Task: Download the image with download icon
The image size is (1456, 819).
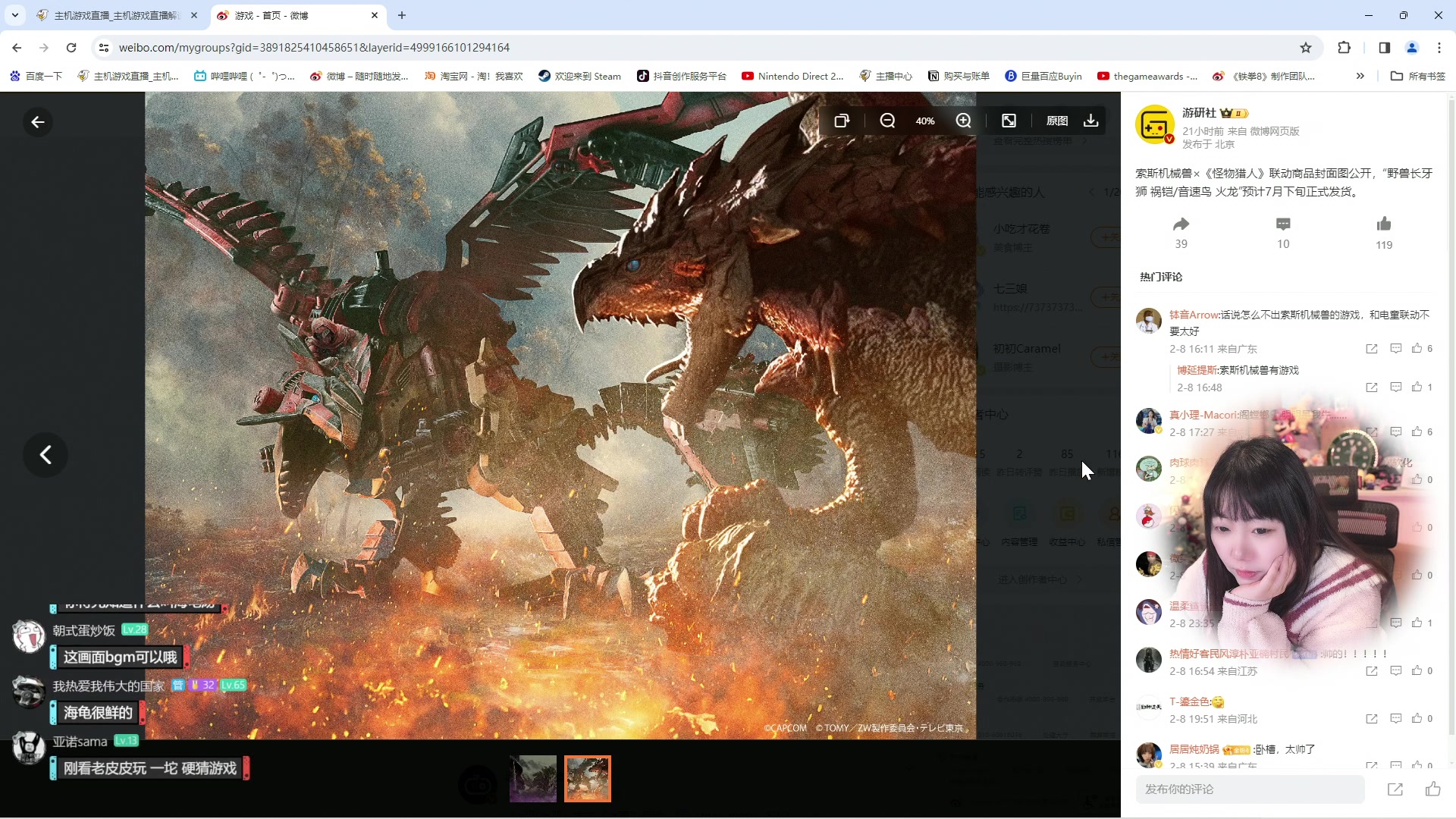Action: tap(1090, 121)
